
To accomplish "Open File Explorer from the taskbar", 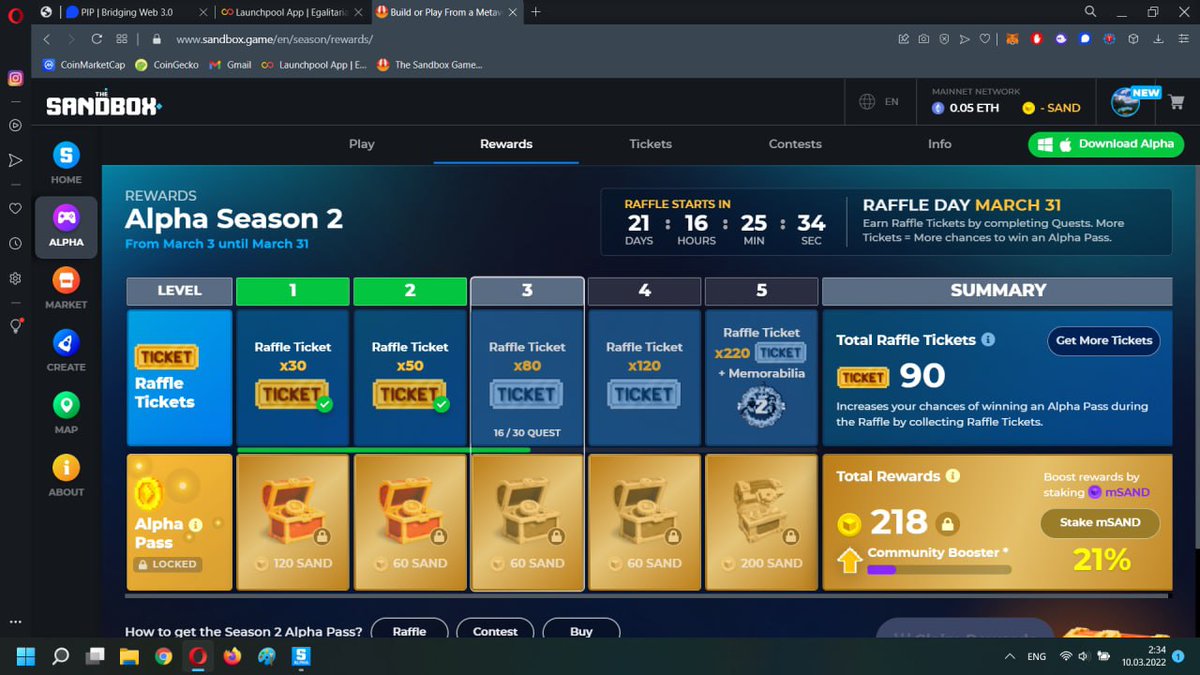I will click(129, 656).
